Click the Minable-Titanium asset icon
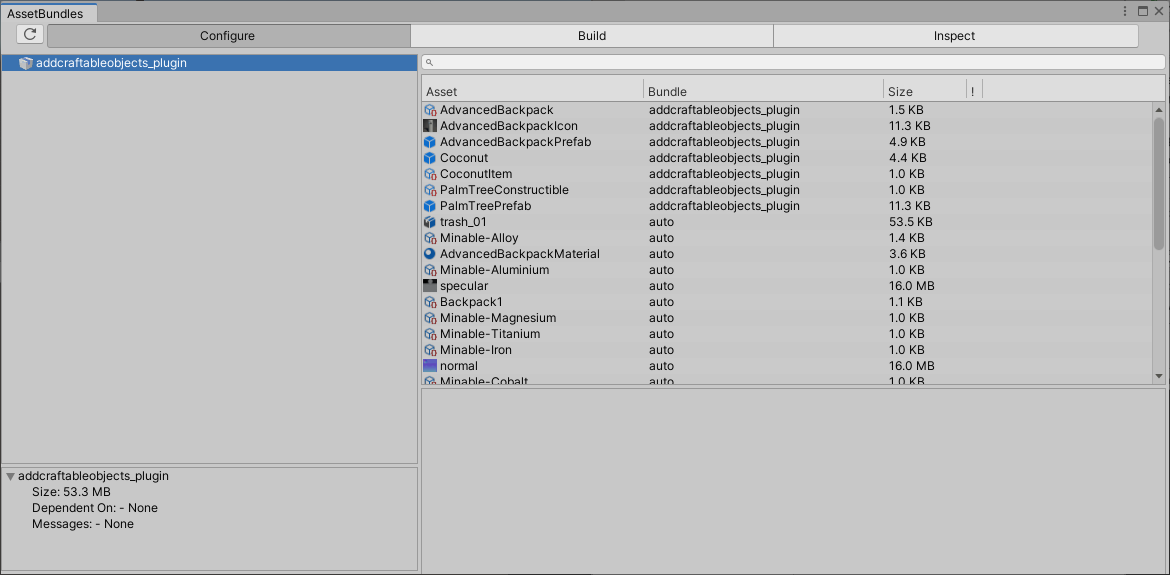This screenshot has width=1170, height=575. tap(430, 334)
